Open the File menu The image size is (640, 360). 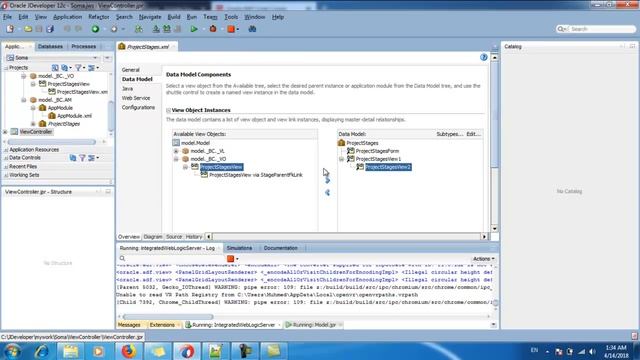pyautogui.click(x=7, y=17)
